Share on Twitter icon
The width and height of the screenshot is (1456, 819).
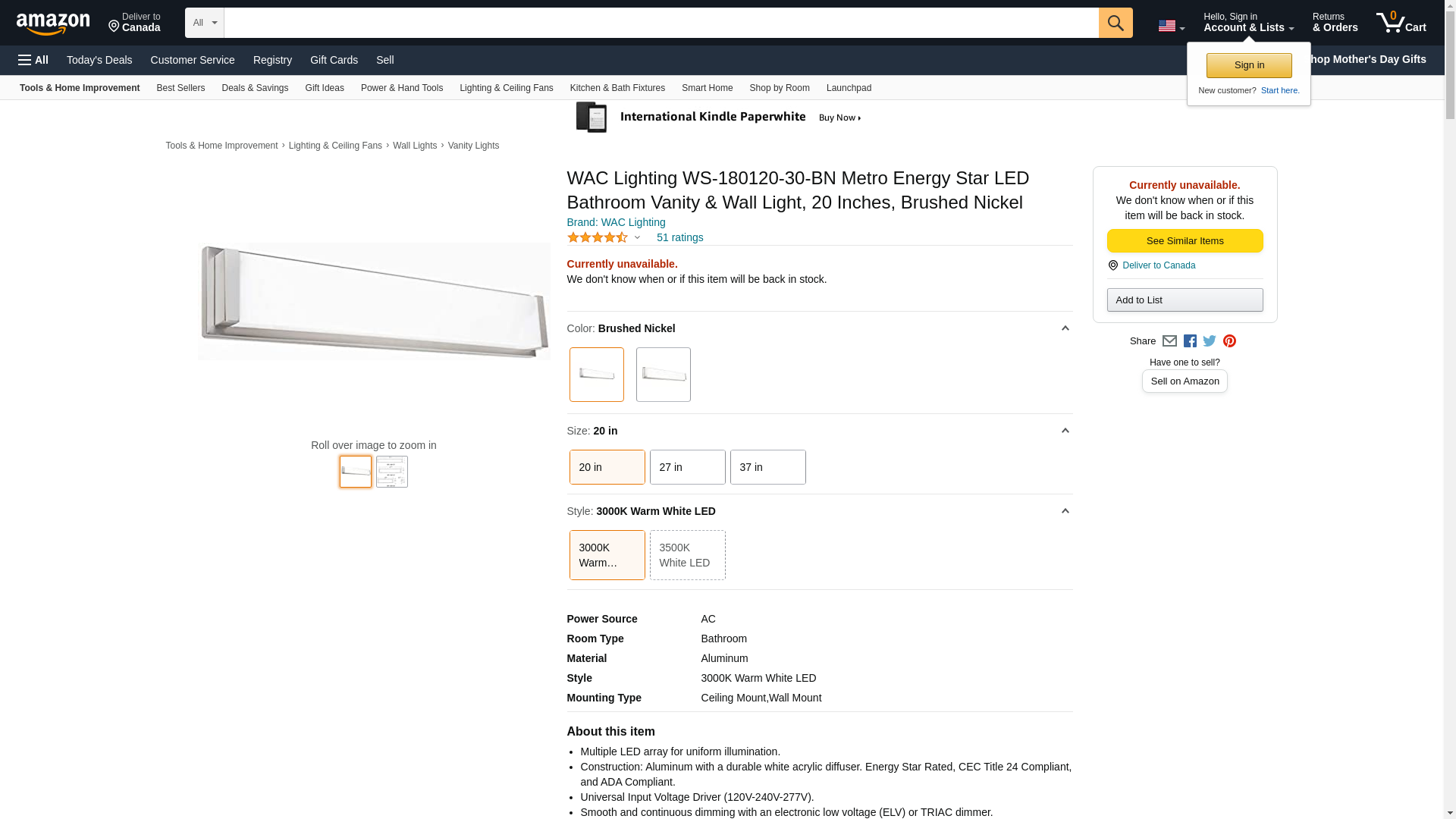pos(1210,341)
